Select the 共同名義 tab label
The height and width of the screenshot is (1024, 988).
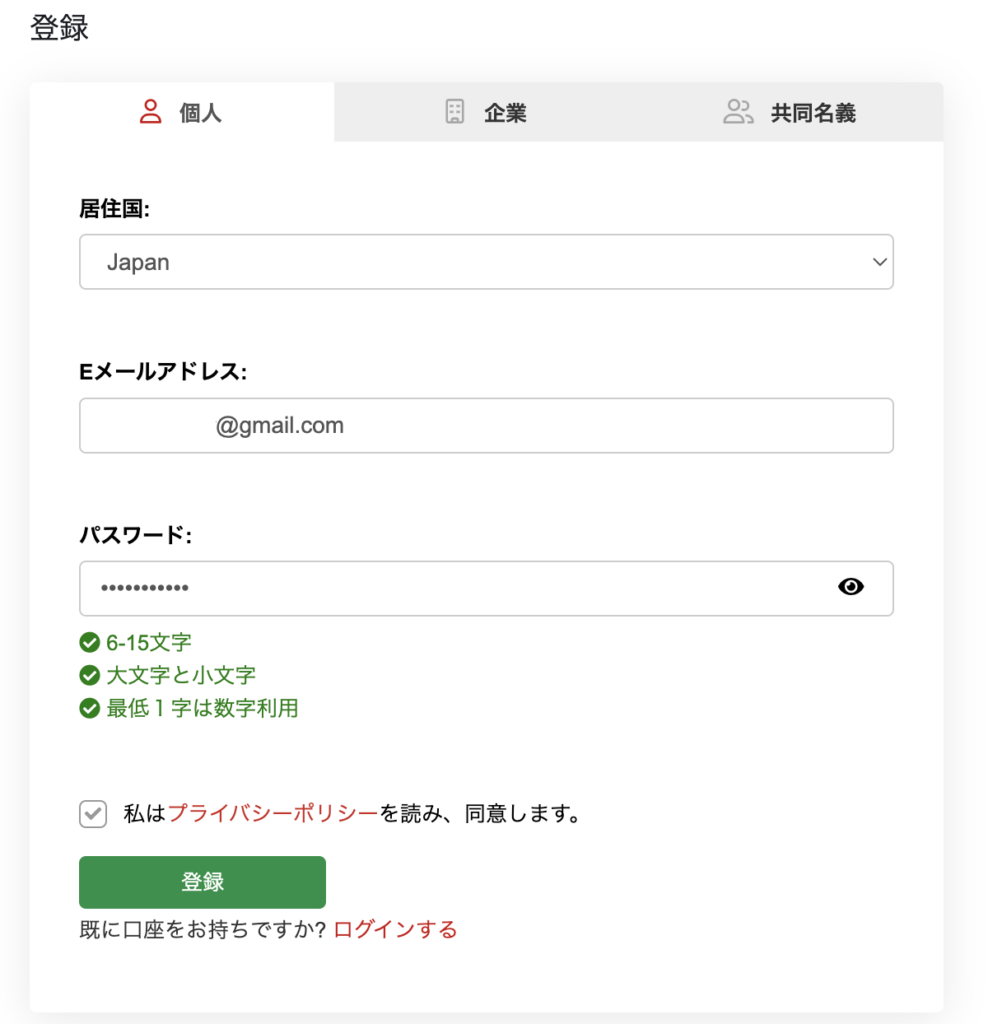(812, 113)
